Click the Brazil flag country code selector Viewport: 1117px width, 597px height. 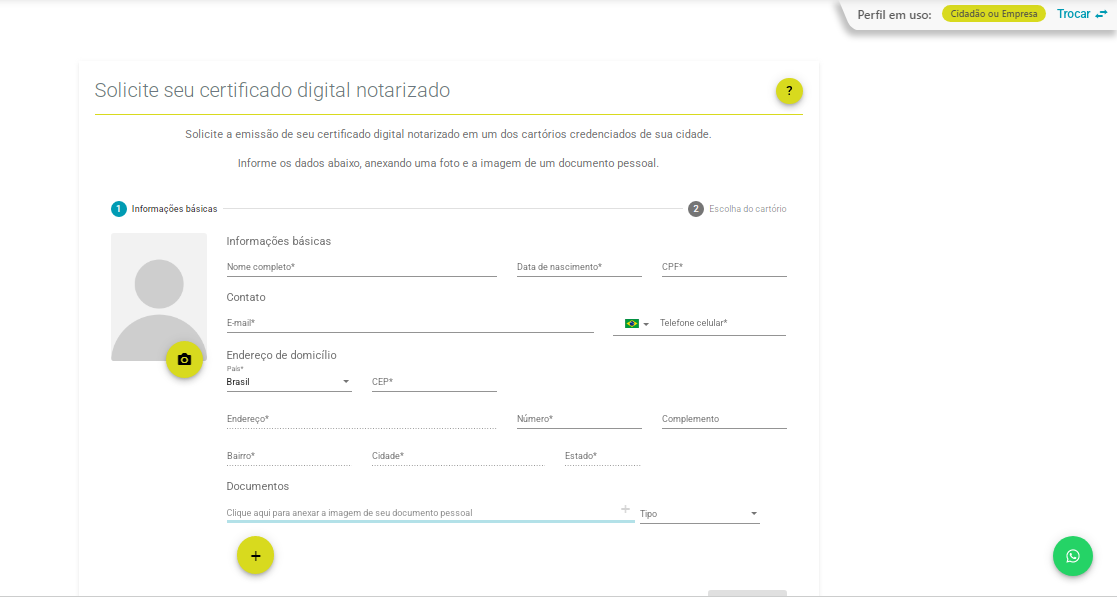tap(636, 324)
